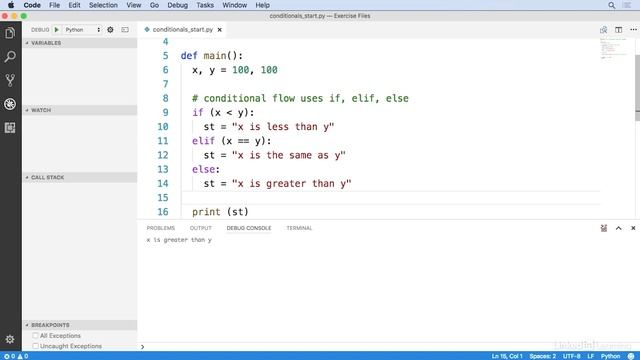This screenshot has width=640, height=360.
Task: Select the conditionals_start.py editor tab
Action: [183, 30]
